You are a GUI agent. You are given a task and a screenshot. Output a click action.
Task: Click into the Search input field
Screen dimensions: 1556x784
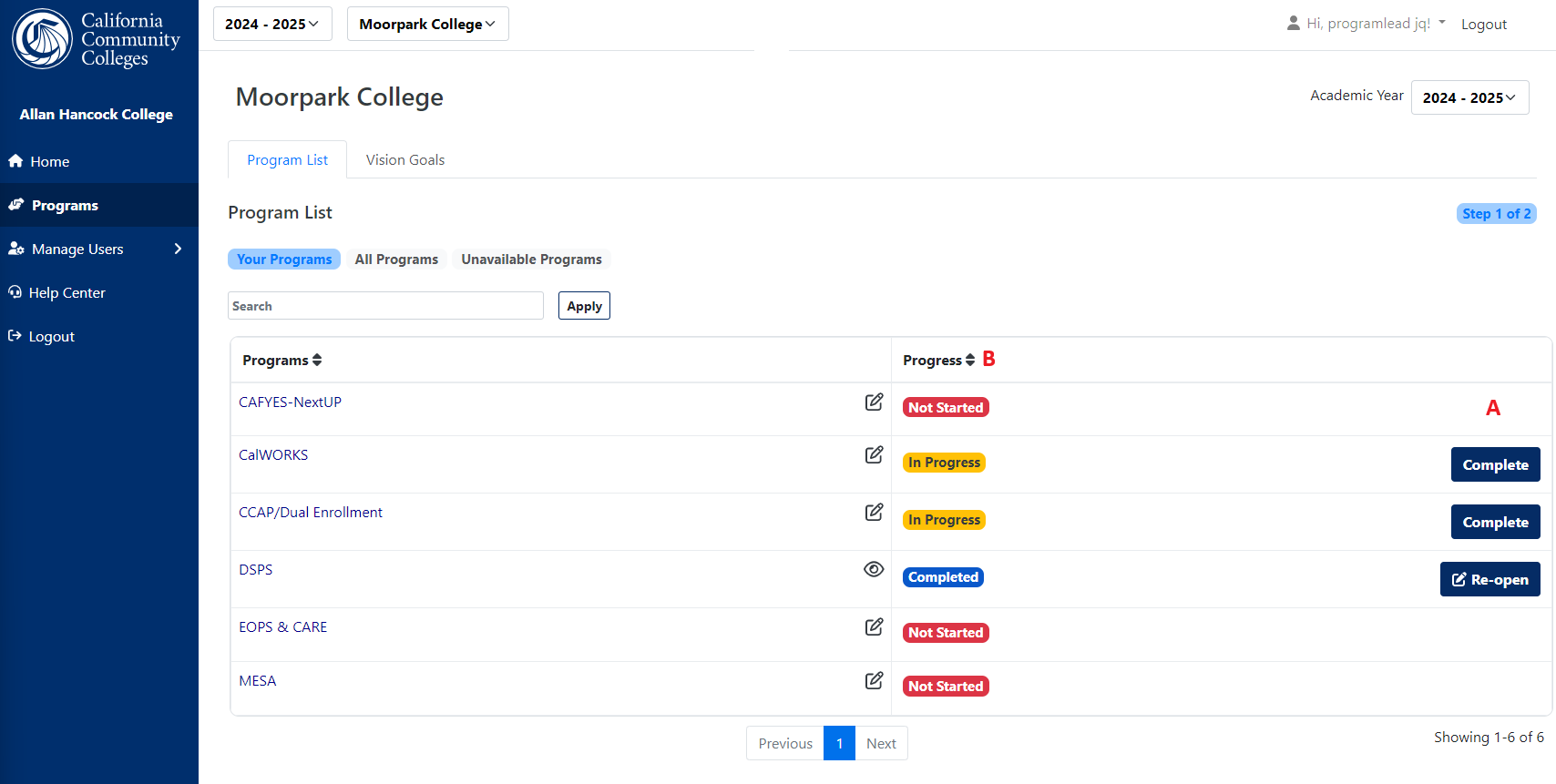[x=385, y=306]
